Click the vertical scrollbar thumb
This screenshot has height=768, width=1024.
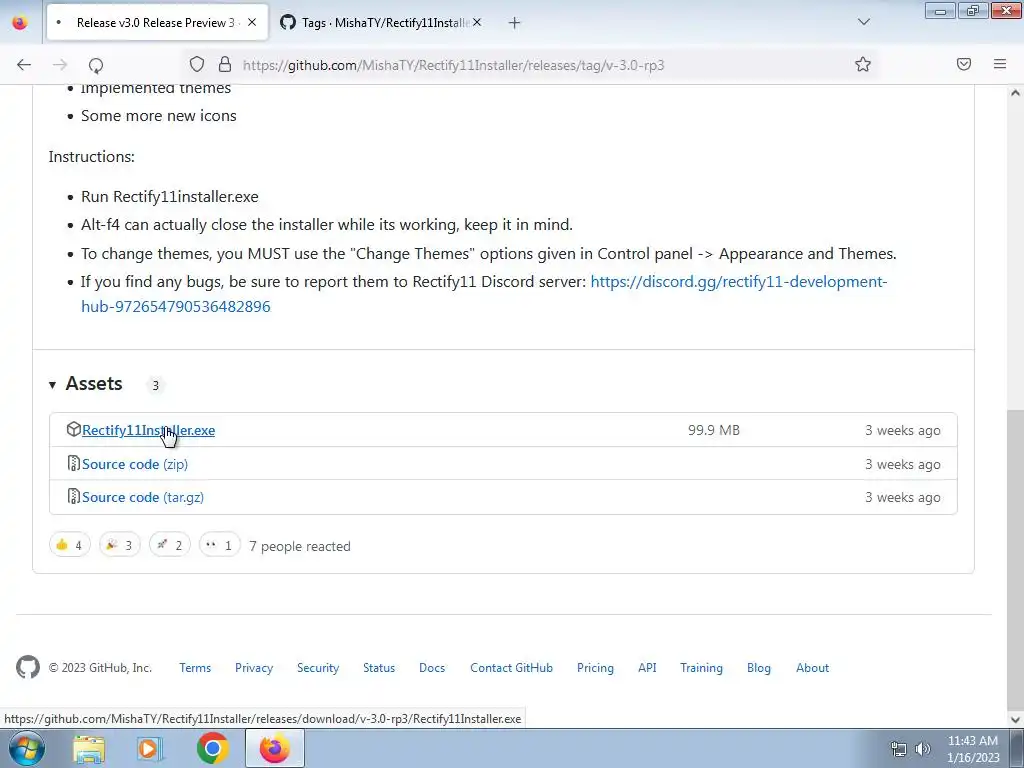point(1015,558)
